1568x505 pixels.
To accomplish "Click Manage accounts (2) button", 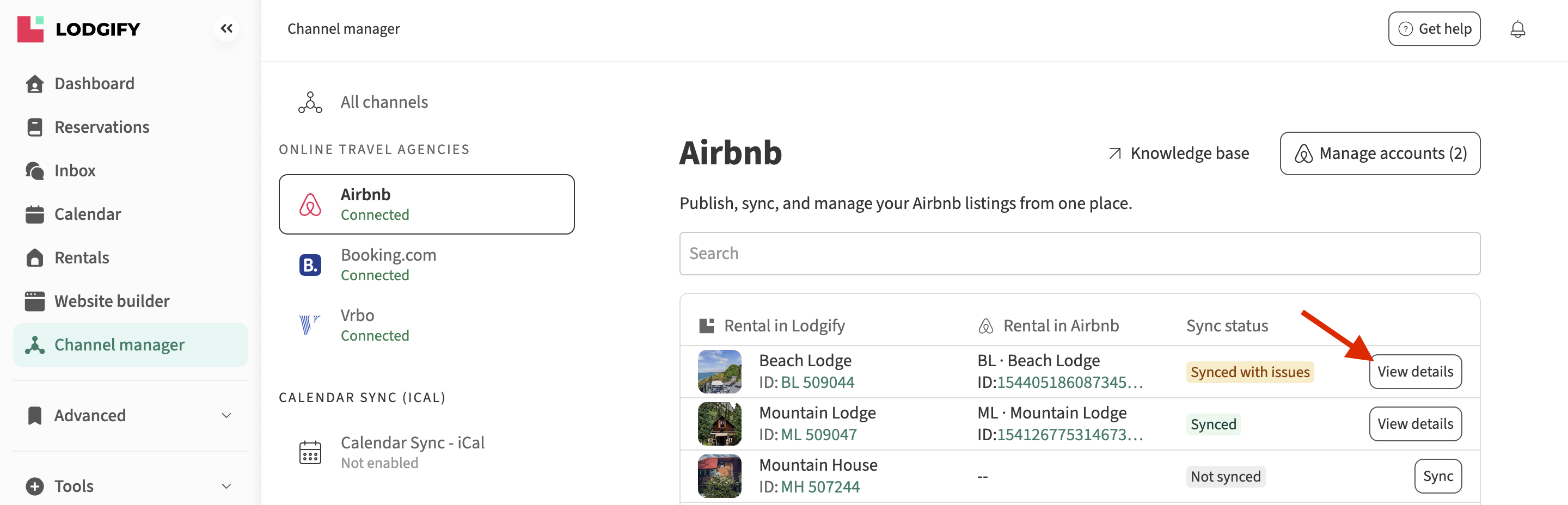I will click(1380, 153).
